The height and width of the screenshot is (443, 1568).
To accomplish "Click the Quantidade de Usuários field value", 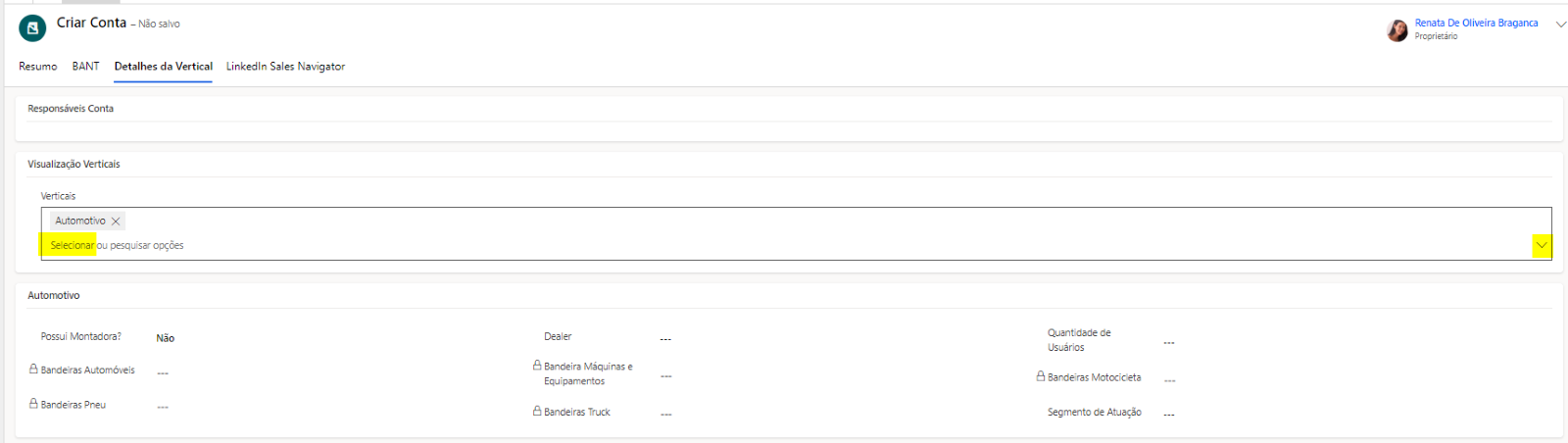I will tap(1169, 343).
